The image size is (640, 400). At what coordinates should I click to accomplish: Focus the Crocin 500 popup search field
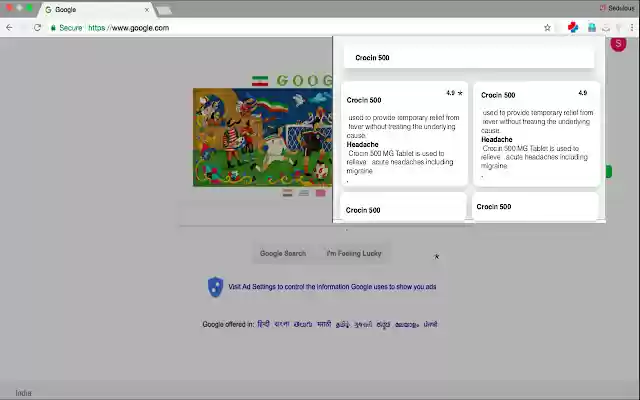[469, 58]
